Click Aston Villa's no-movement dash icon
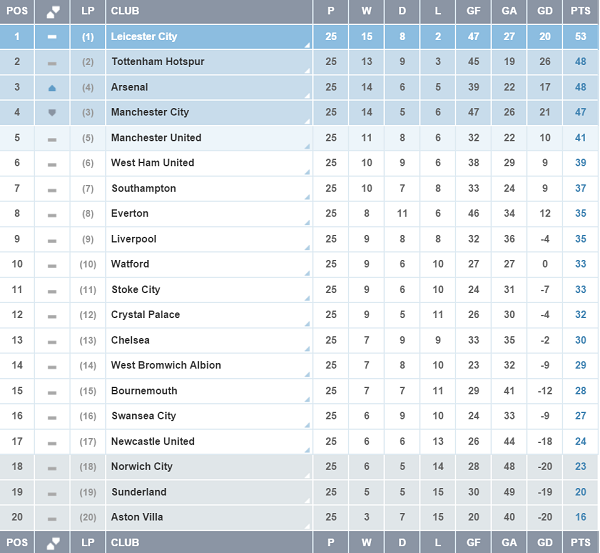 pyautogui.click(x=52, y=518)
